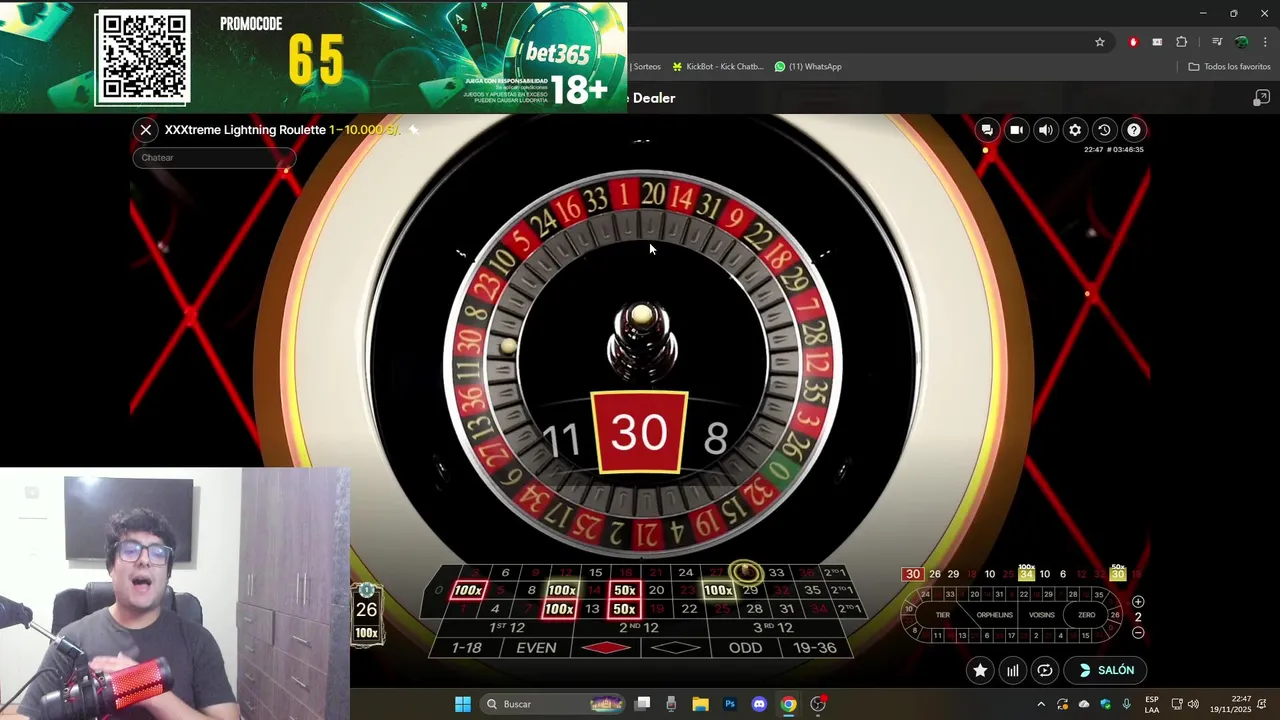Open the game chat panel icon

(x=987, y=130)
